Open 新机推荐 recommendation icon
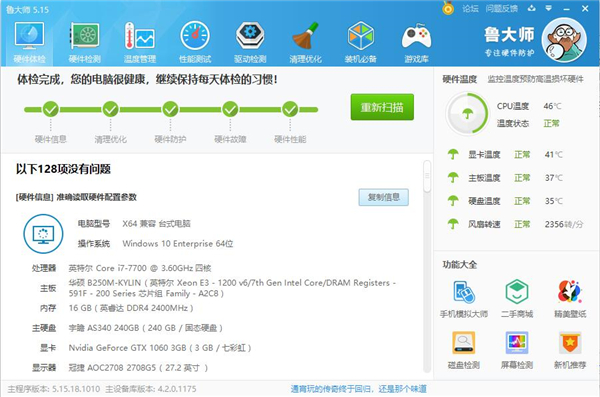 point(570,343)
